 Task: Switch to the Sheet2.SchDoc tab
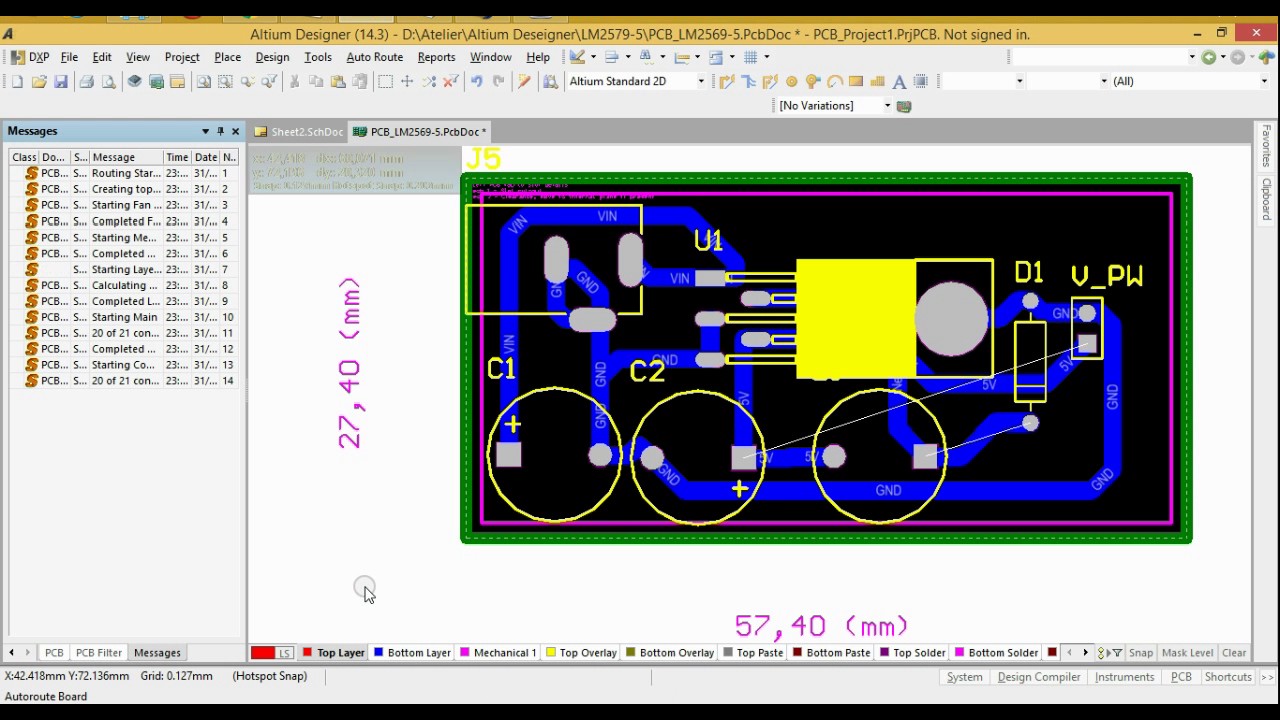tap(299, 131)
